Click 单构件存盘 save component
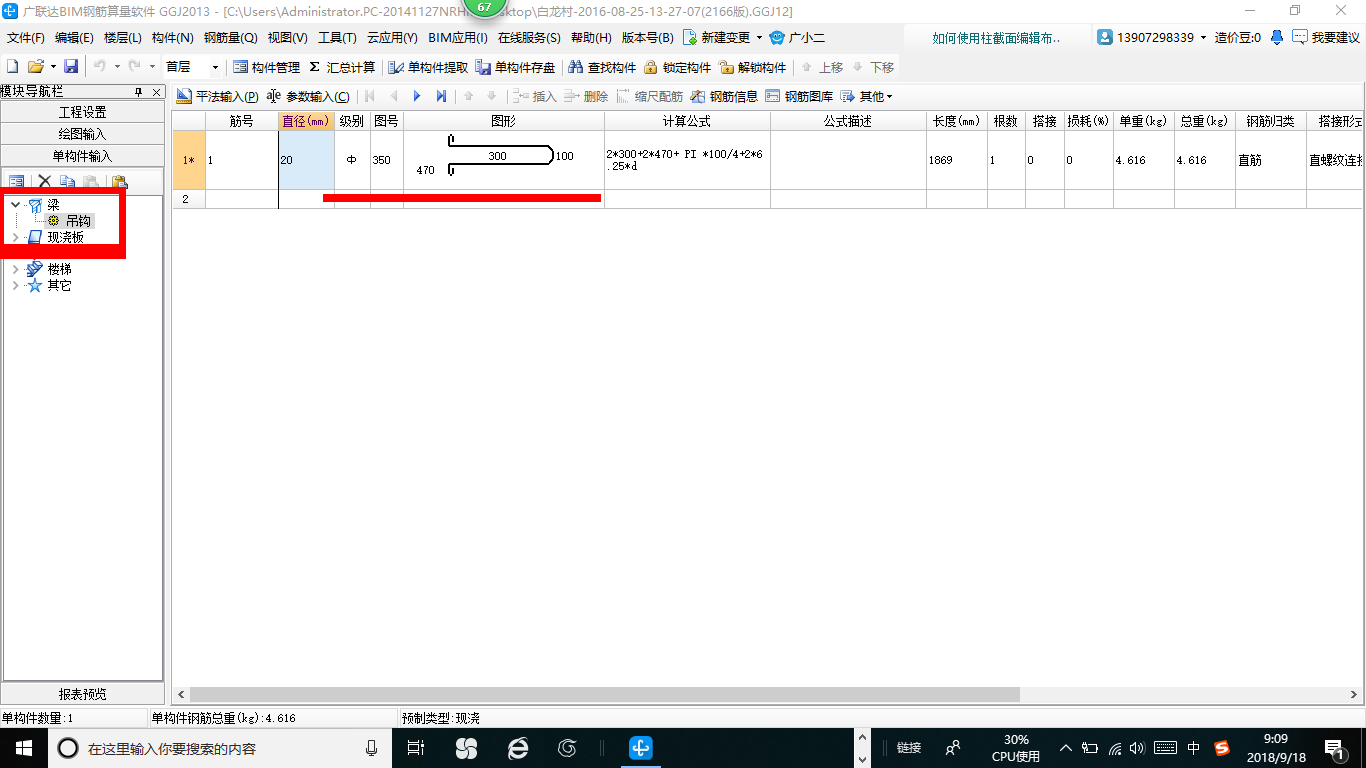1366x768 pixels. [x=515, y=67]
